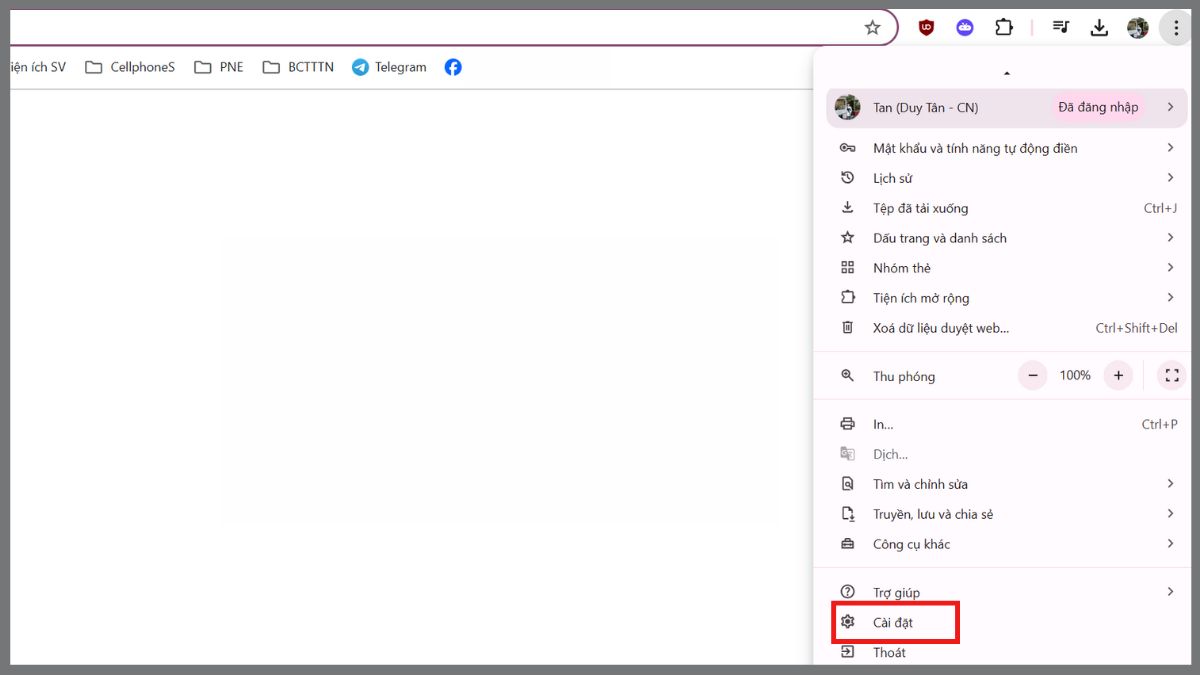
Task: Click the gear icon beside Cài đặt
Action: point(847,622)
